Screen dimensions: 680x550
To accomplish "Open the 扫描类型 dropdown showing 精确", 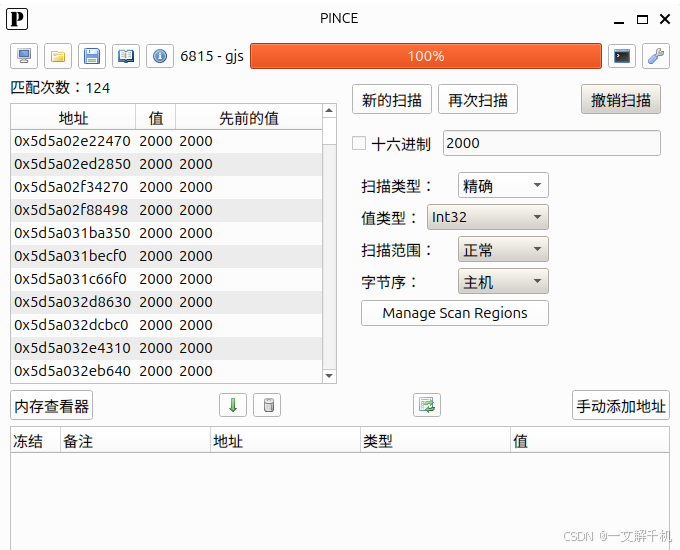I will point(503,185).
